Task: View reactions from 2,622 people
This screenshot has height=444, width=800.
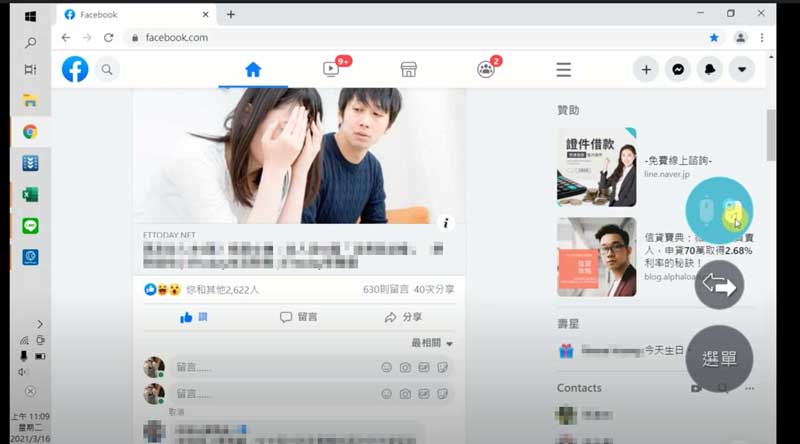Action: [x=222, y=290]
